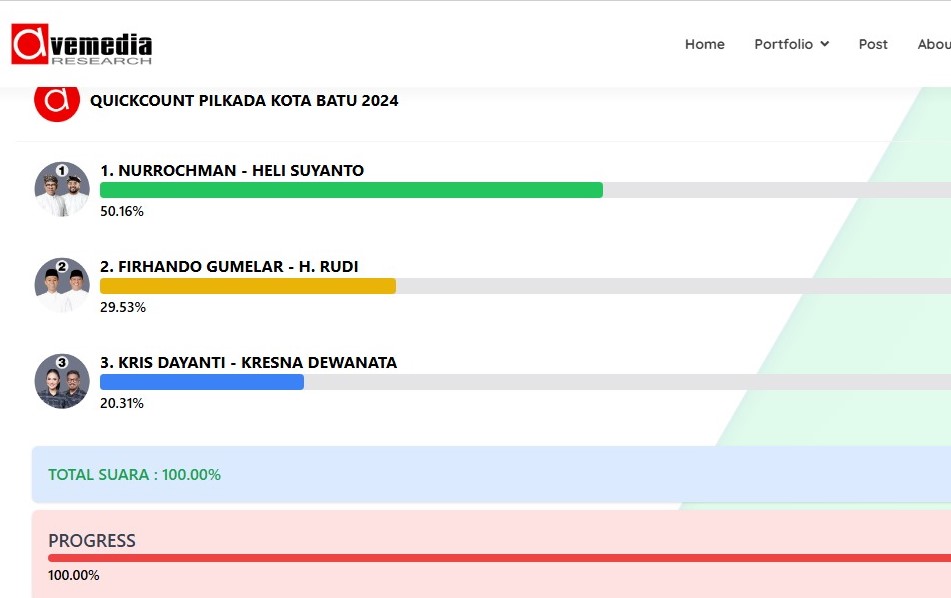Click the Nurrochman - Heli Suyanto candidate photo
951x598 pixels.
pyautogui.click(x=62, y=189)
